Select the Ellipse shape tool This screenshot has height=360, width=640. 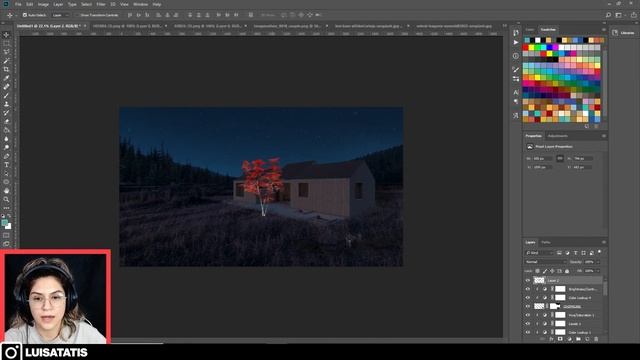point(6,182)
